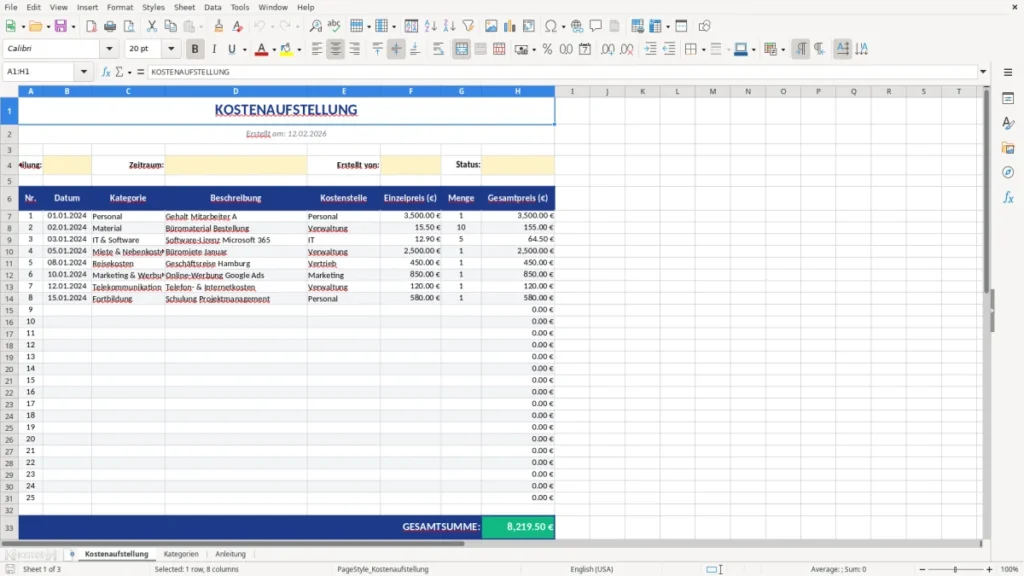Image resolution: width=1024 pixels, height=576 pixels.
Task: Toggle AutoFilter funnel icon
Action: pyautogui.click(x=468, y=26)
